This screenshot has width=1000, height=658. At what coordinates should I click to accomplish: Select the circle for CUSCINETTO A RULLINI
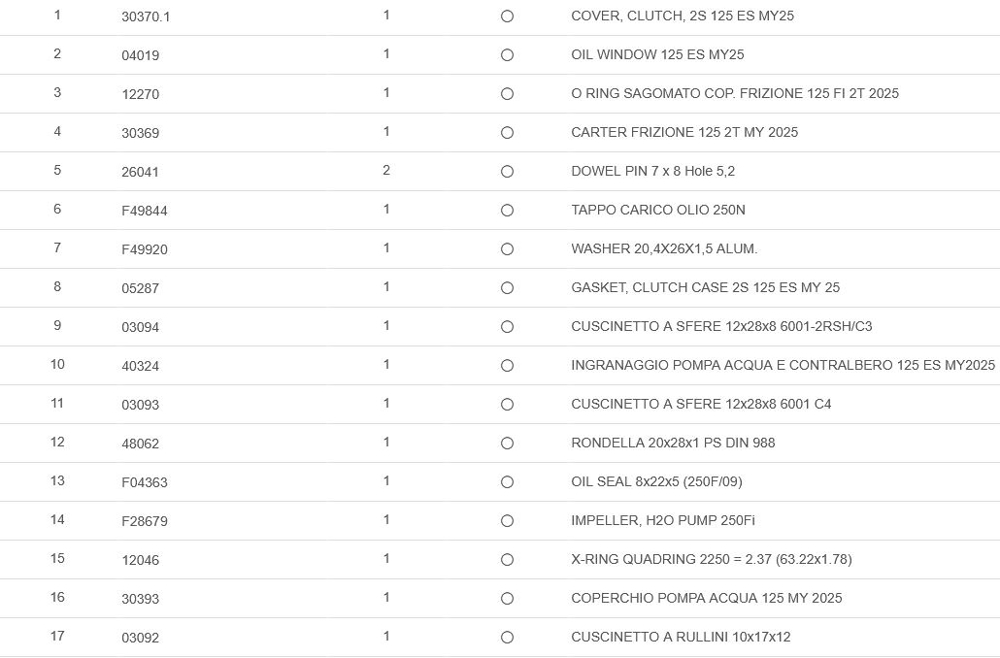[507, 638]
